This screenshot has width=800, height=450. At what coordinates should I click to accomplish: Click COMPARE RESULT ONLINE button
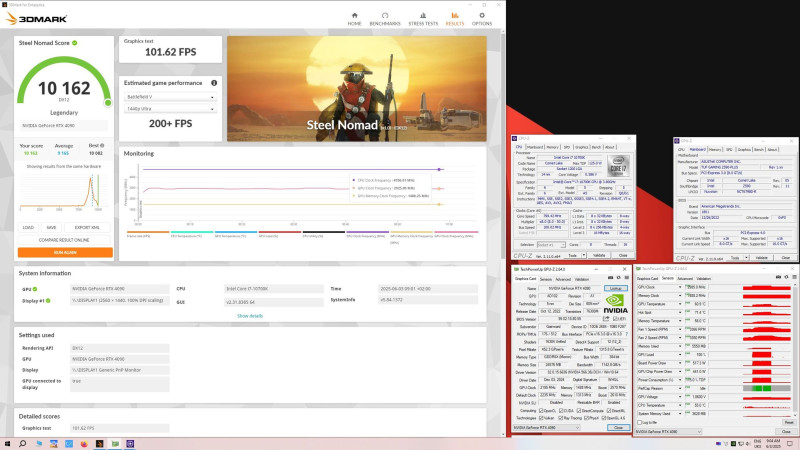[64, 240]
